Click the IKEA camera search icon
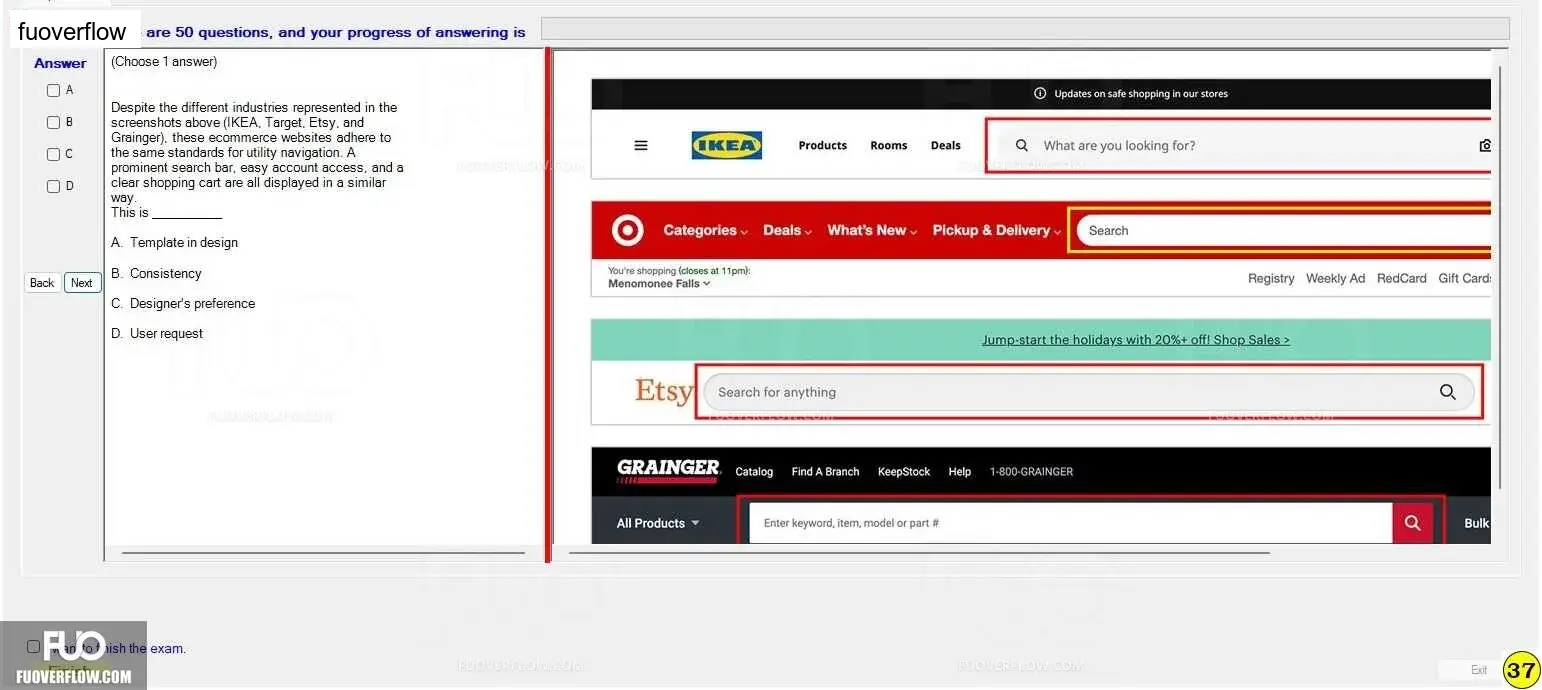This screenshot has height=690, width=1542. [1485, 145]
